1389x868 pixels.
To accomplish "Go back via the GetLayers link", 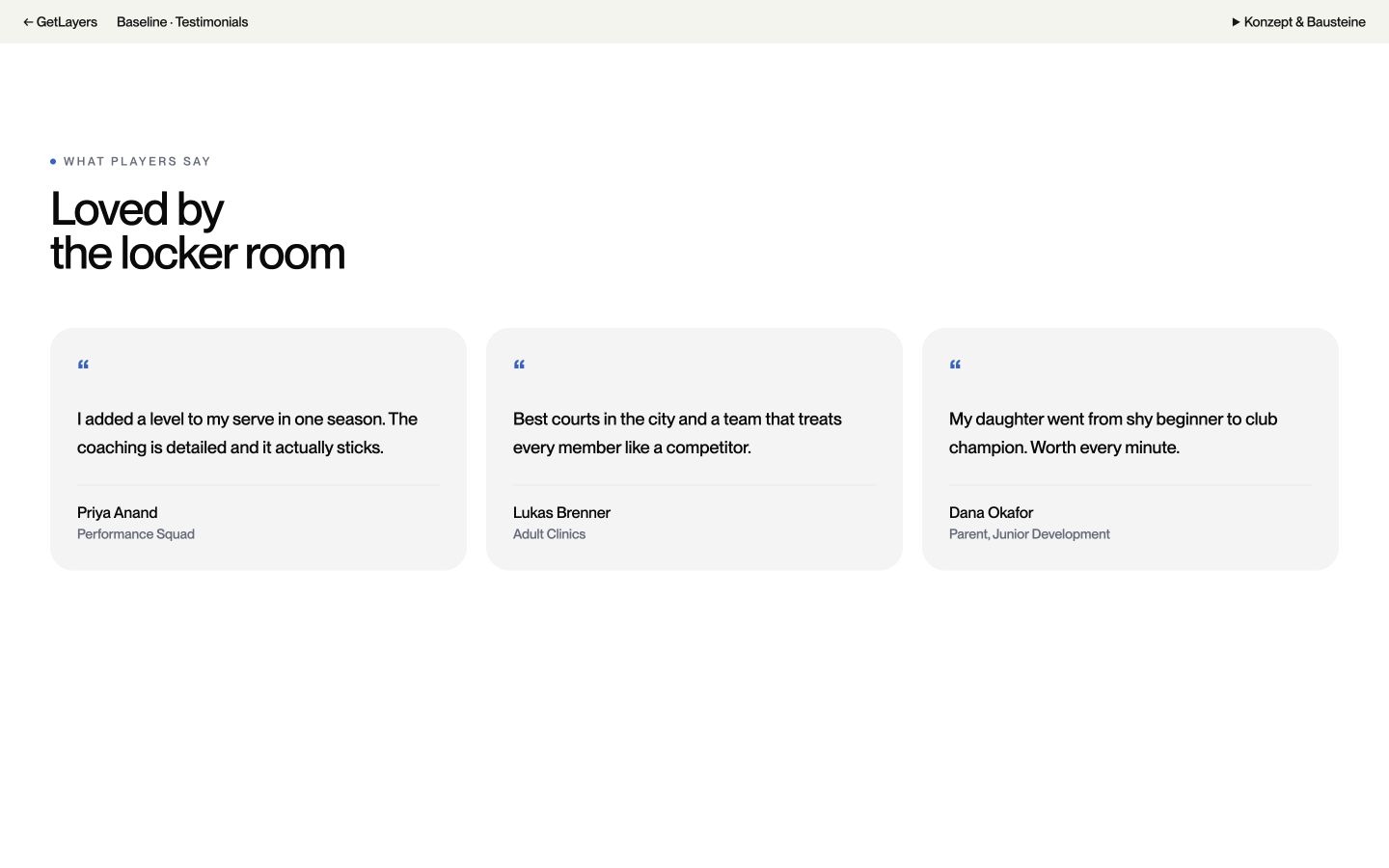I will coord(60,22).
